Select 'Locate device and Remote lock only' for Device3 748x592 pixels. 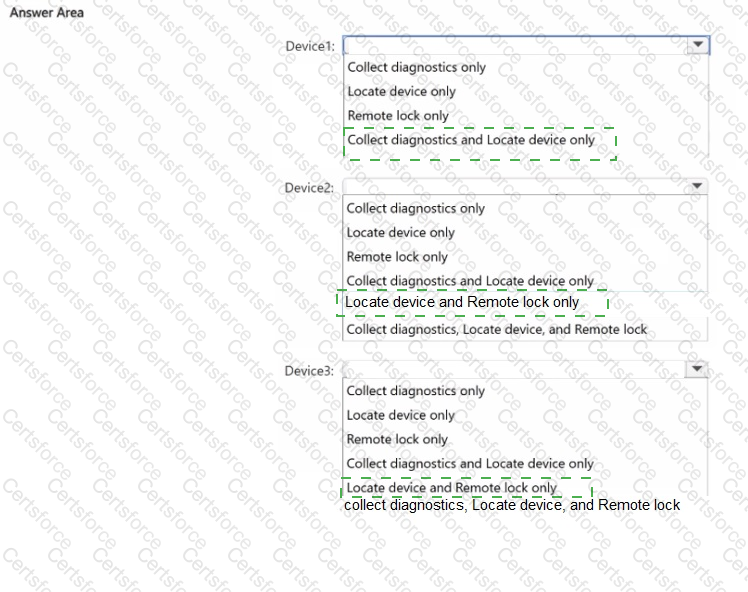click(x=452, y=488)
